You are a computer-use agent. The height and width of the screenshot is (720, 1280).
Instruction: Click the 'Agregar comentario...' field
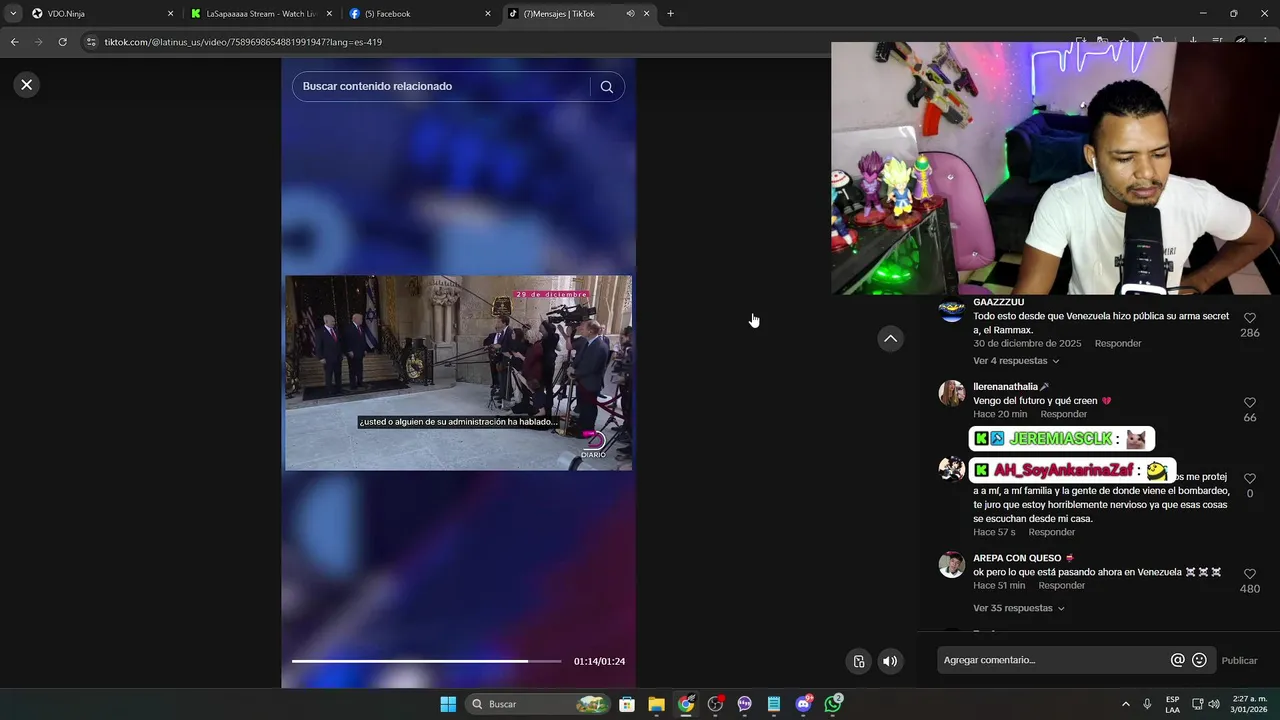pyautogui.click(x=1052, y=660)
